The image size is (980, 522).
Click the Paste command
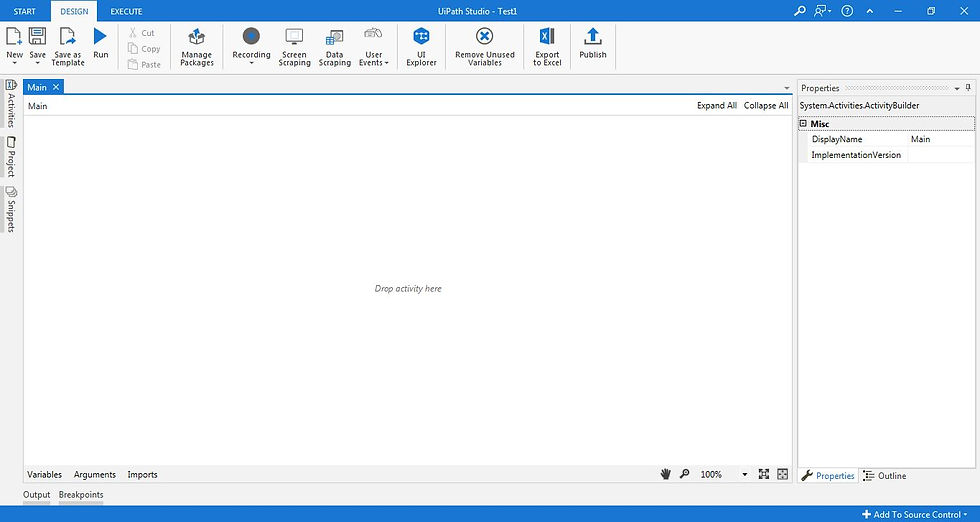pos(144,64)
